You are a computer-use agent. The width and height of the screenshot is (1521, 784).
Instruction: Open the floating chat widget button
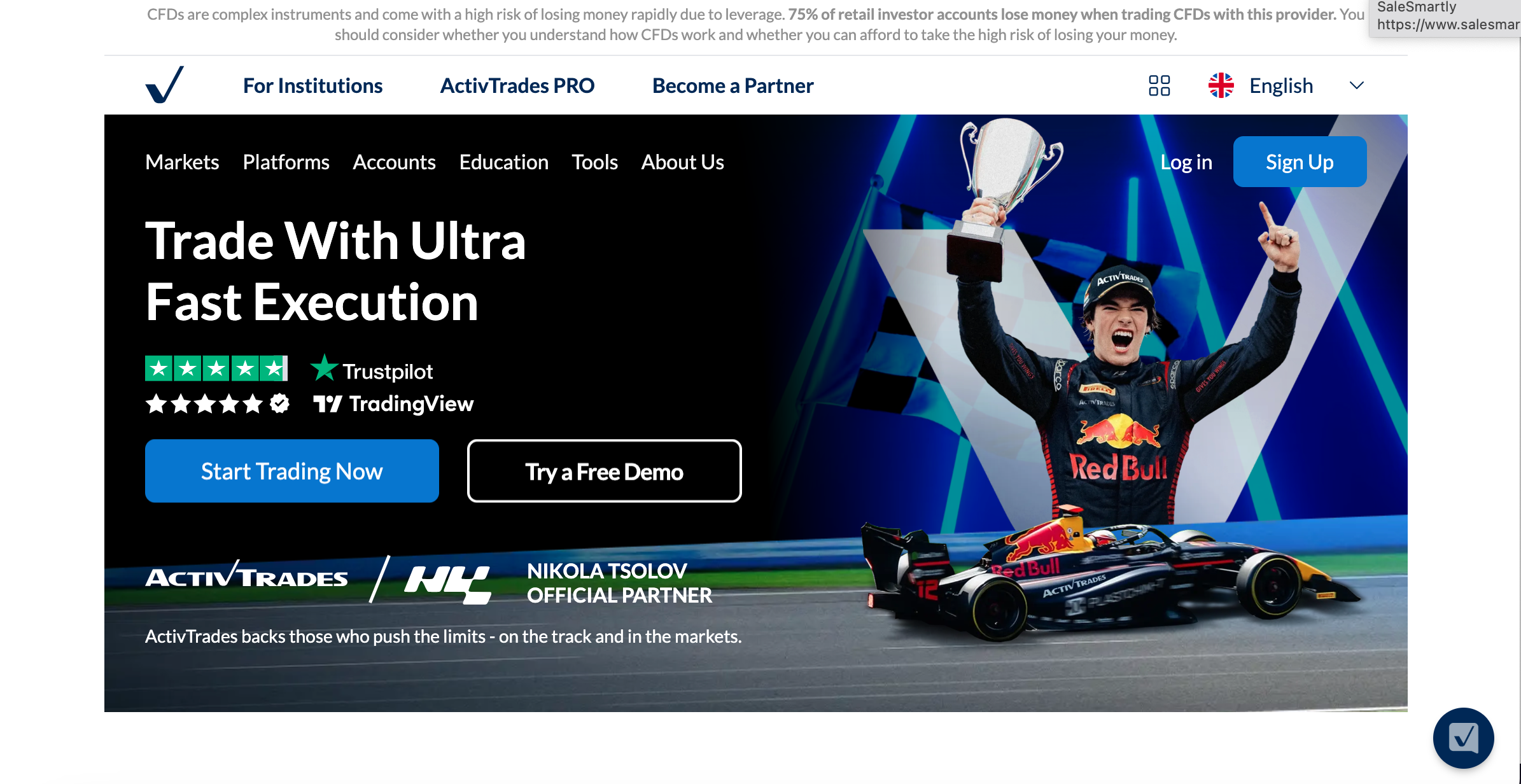point(1463,738)
